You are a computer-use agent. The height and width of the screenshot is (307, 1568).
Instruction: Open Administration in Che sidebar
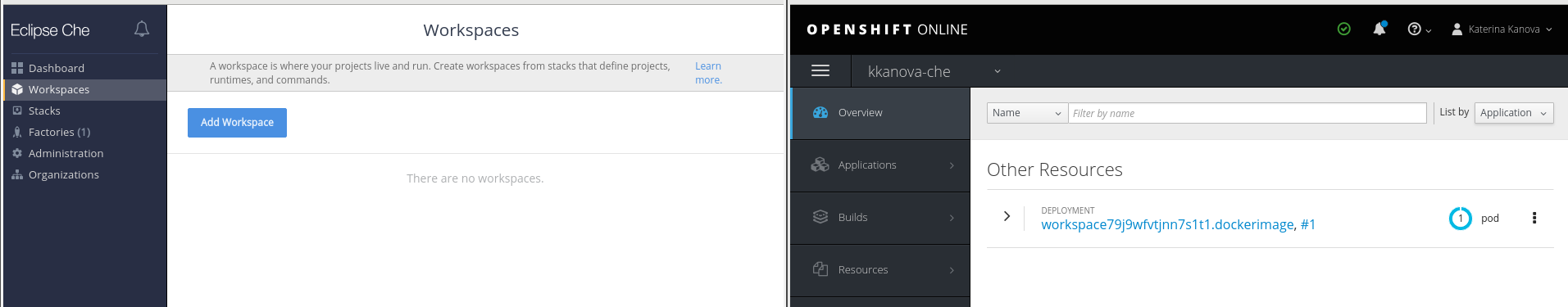(x=85, y=153)
